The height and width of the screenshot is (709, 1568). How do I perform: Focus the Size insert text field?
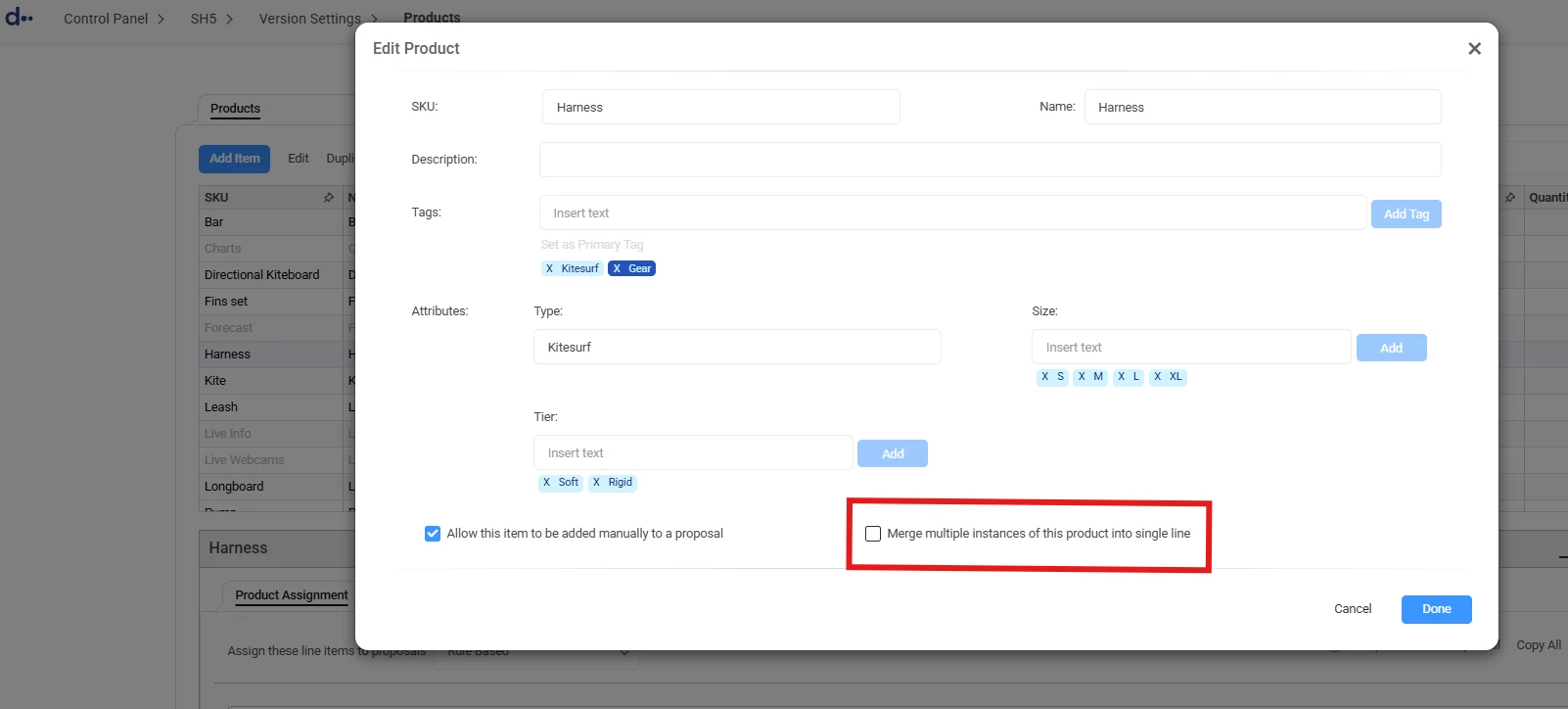click(1191, 347)
